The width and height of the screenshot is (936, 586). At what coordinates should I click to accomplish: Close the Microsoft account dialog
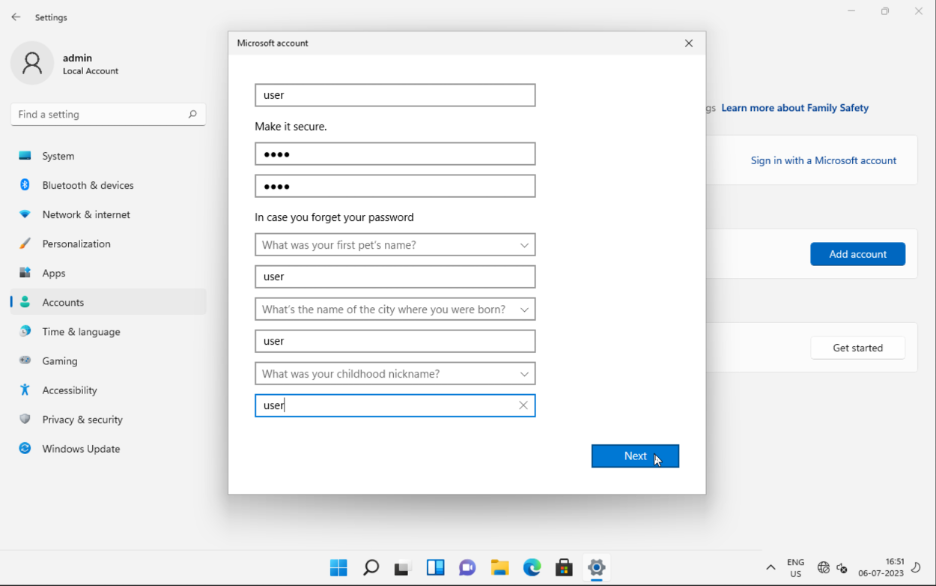(x=689, y=43)
